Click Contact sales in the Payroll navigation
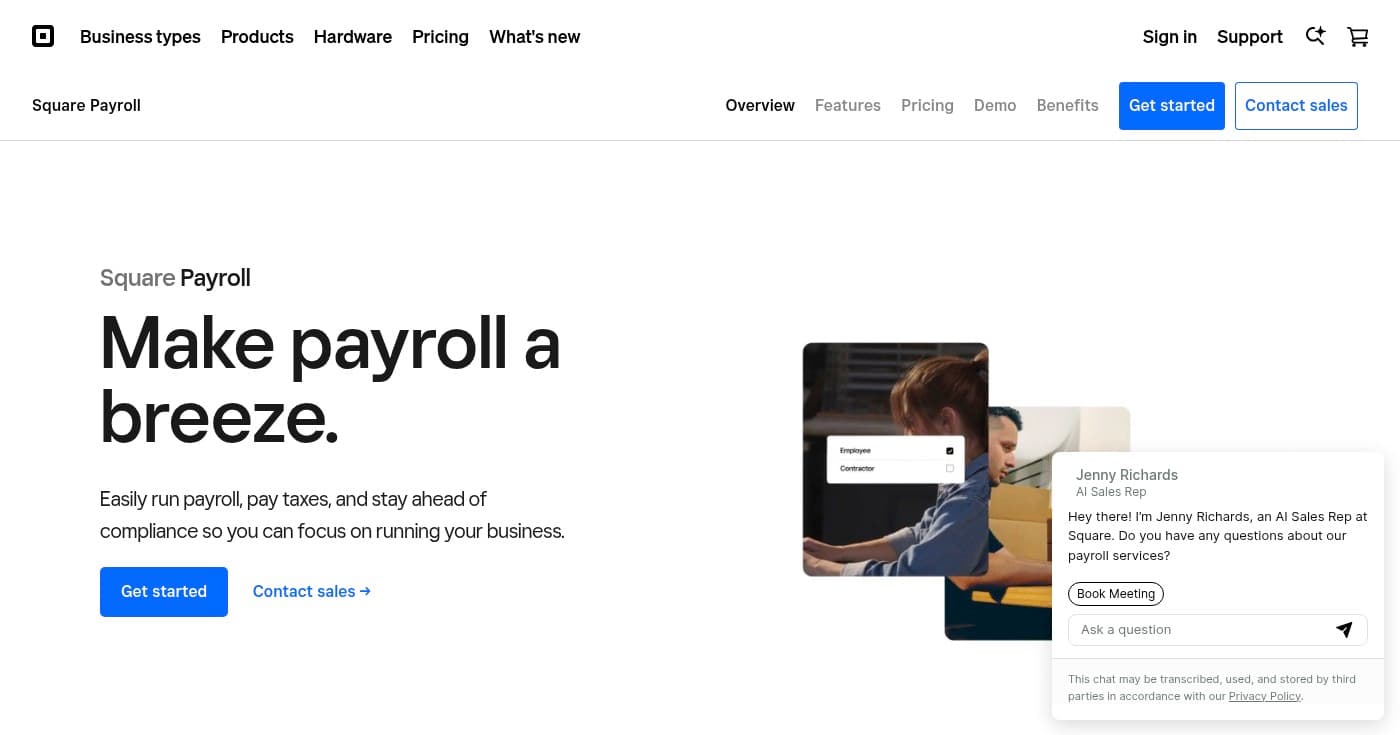Screen dimensions: 1400x735 pos(1296,105)
